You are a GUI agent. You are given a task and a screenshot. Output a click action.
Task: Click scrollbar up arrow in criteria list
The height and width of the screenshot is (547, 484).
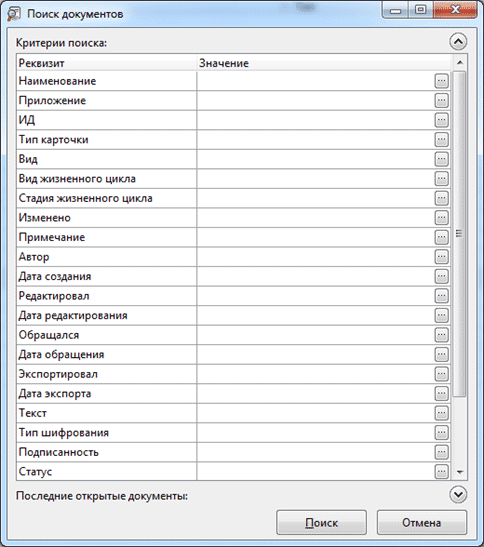460,62
